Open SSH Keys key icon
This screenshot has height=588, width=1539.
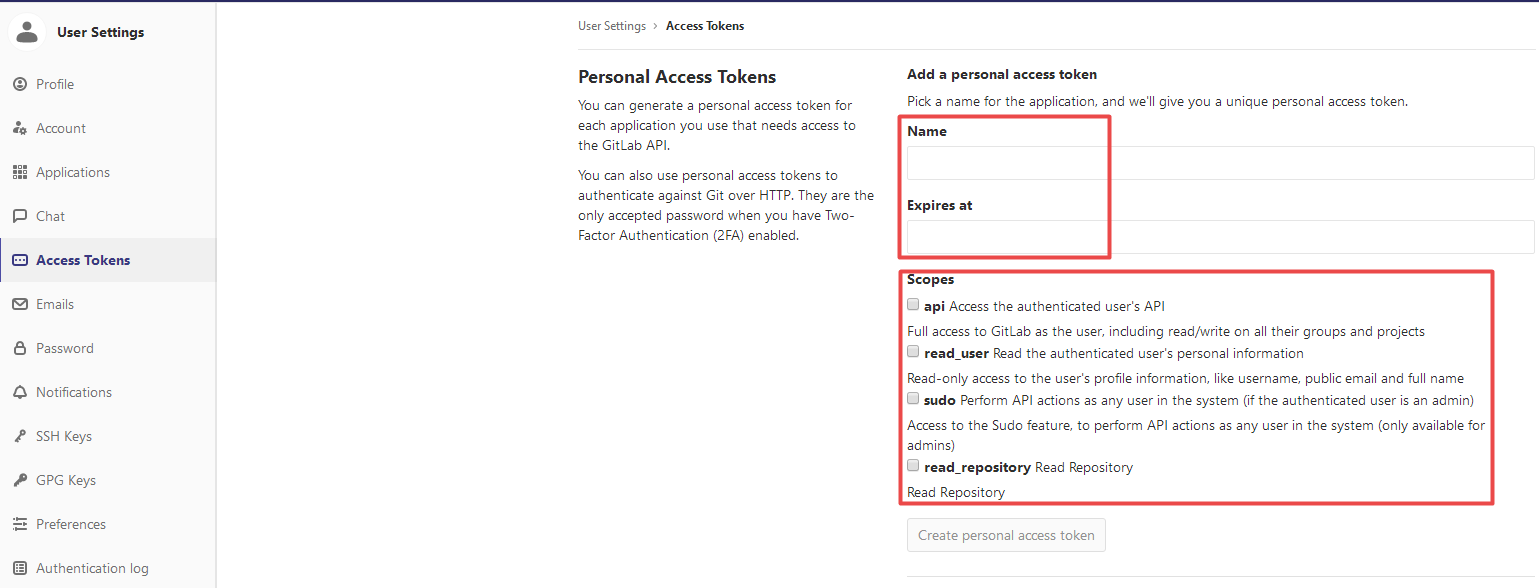pyautogui.click(x=20, y=436)
